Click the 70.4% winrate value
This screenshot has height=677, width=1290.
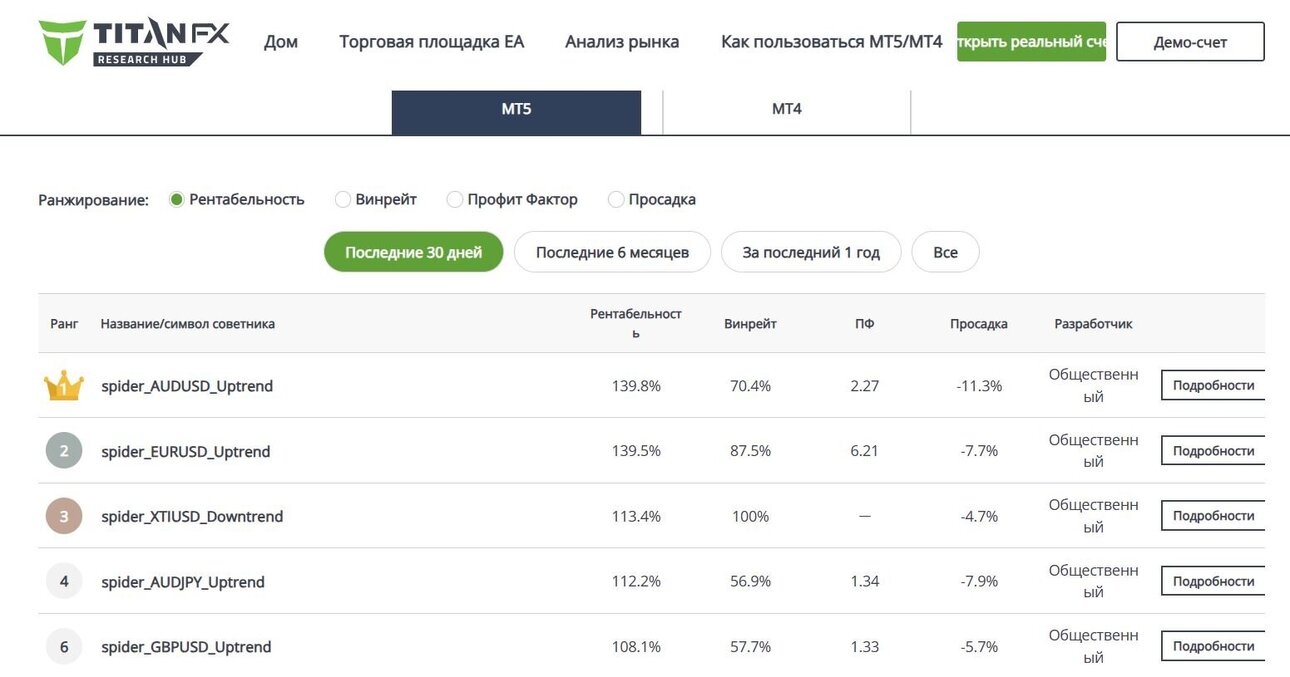750,386
